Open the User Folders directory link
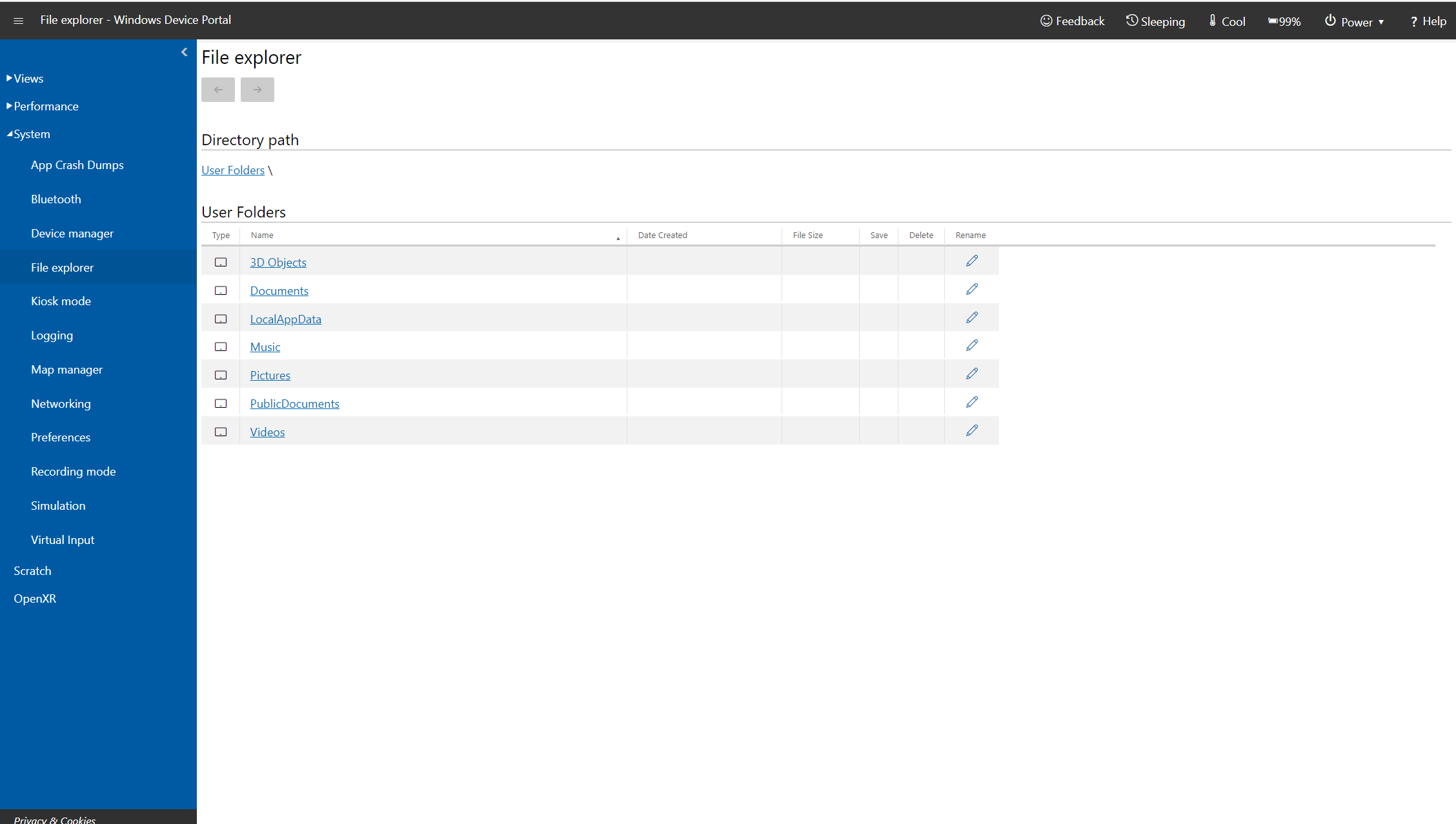Screen dimensions: 1456x824 click(232, 170)
